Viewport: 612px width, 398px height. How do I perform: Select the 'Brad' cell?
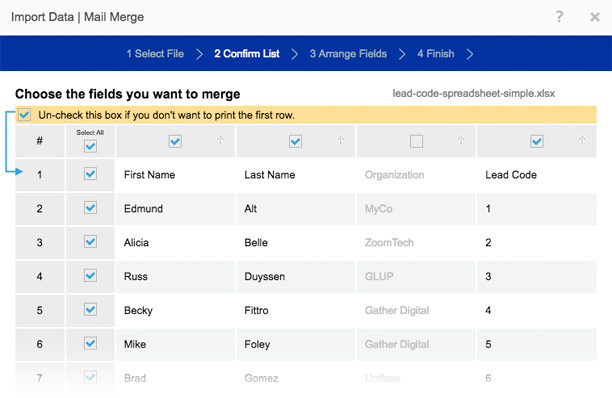coord(176,378)
